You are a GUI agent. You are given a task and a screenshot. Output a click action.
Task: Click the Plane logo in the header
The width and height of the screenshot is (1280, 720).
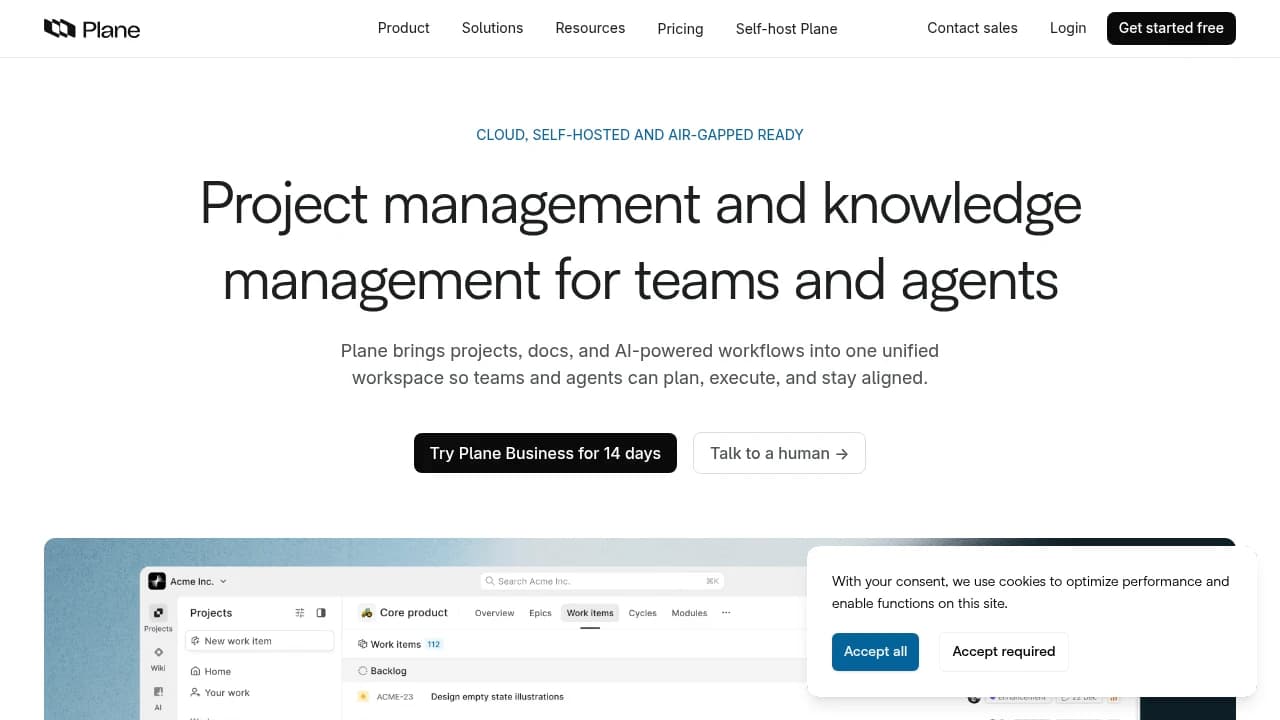point(92,29)
